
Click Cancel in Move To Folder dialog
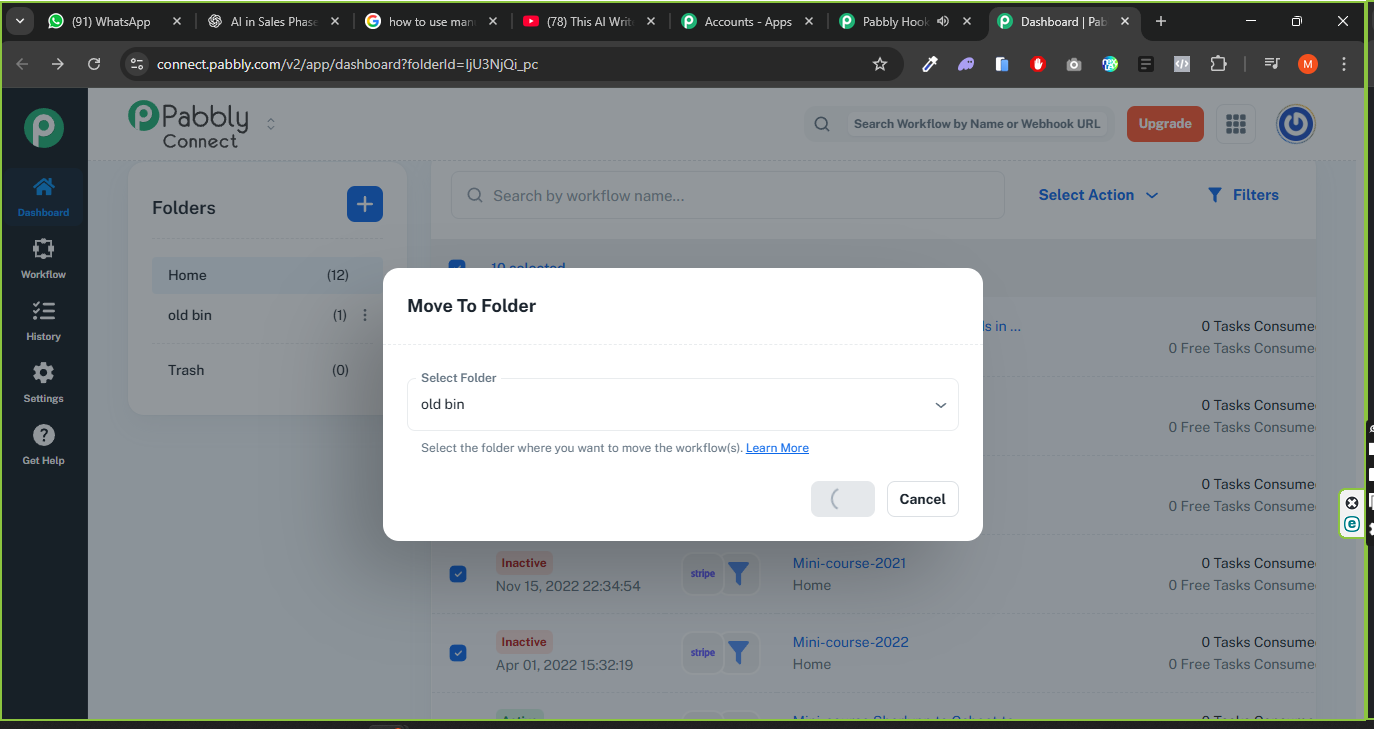pos(922,499)
